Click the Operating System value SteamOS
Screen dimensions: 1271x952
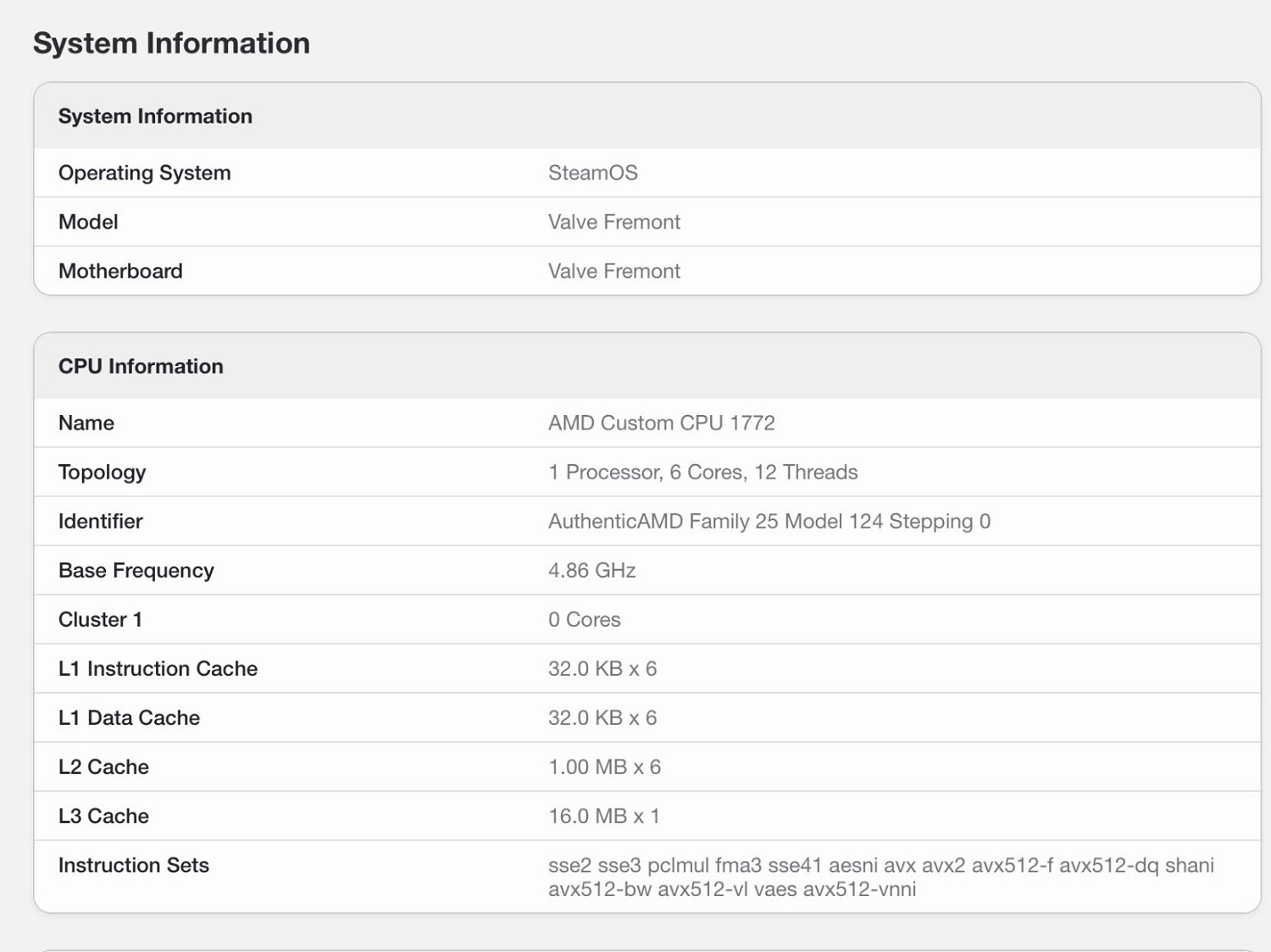[593, 173]
